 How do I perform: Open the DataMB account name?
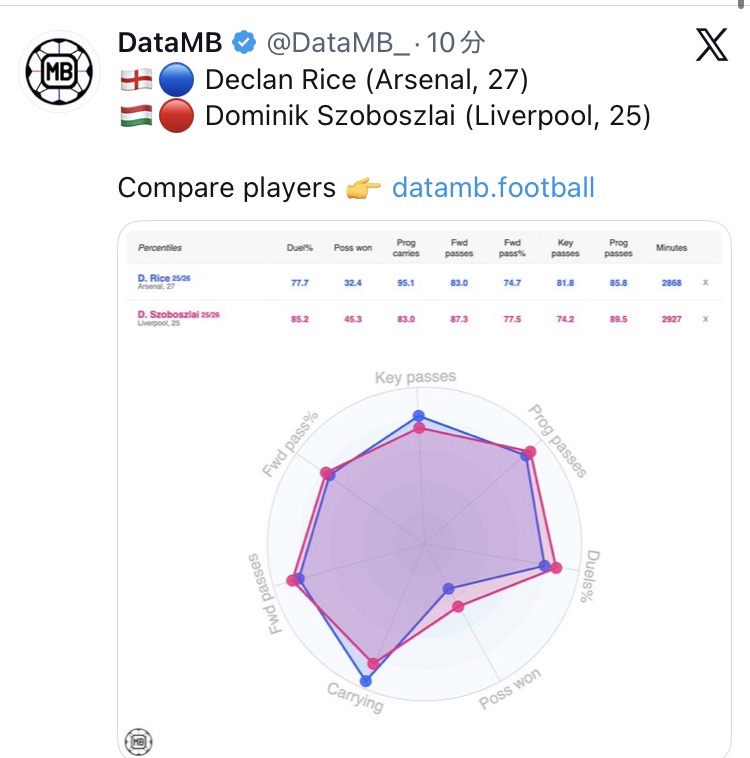(x=171, y=43)
